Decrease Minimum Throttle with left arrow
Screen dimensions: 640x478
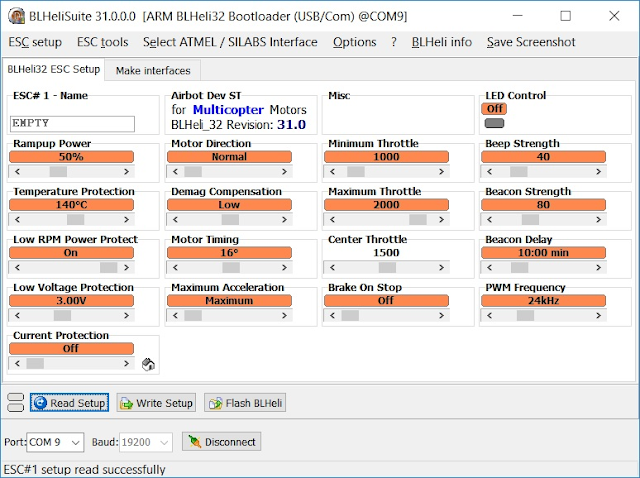[332, 172]
